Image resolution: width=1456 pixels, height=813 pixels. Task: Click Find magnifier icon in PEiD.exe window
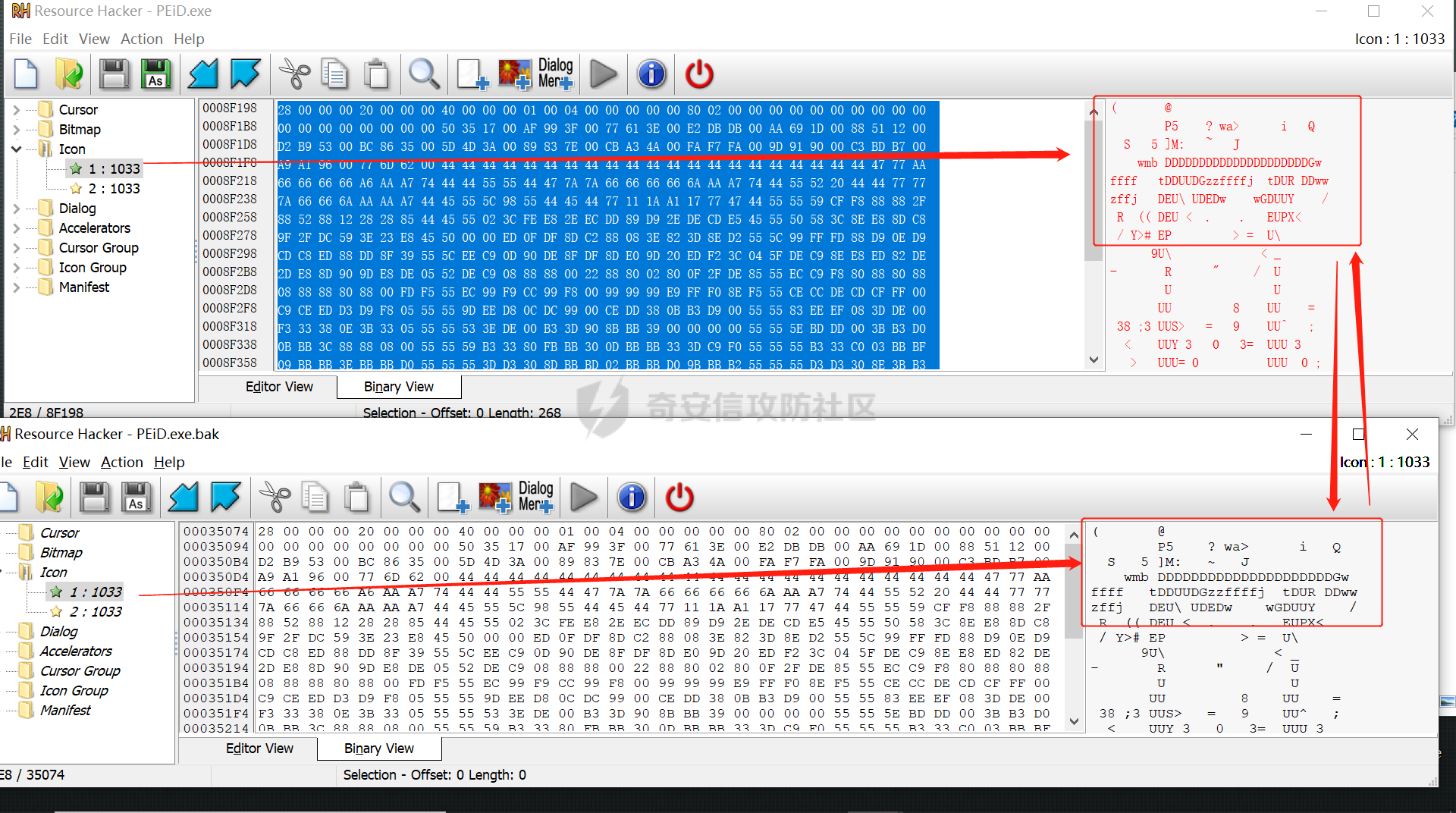click(x=424, y=74)
